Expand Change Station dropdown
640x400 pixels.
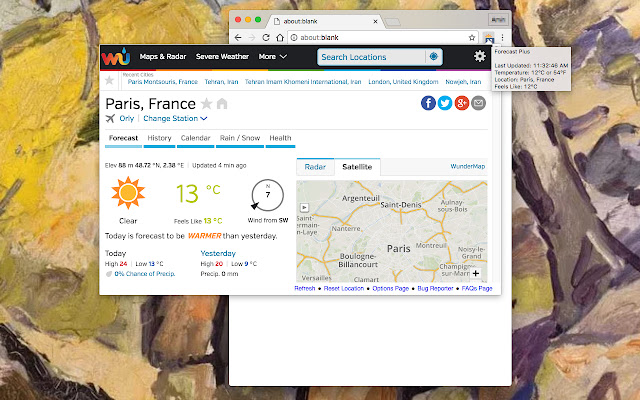click(175, 118)
